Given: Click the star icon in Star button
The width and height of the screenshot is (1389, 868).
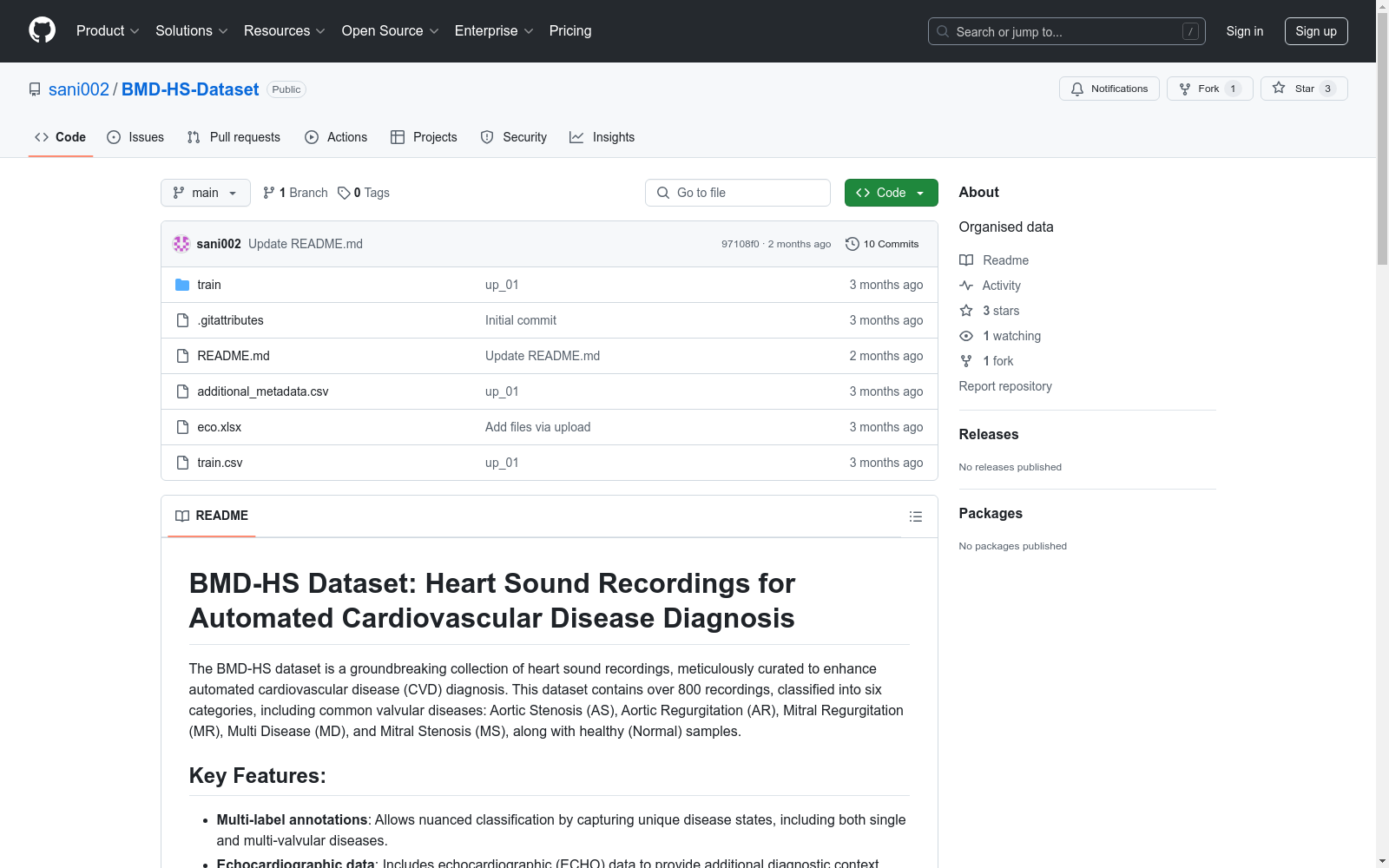Looking at the screenshot, I should click(1279, 88).
